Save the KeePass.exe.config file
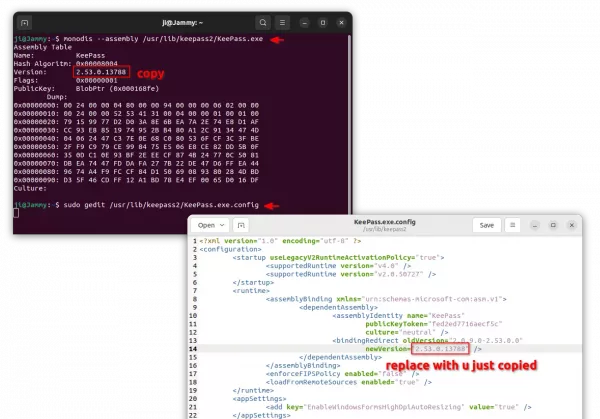The image size is (600, 419). tap(487, 225)
